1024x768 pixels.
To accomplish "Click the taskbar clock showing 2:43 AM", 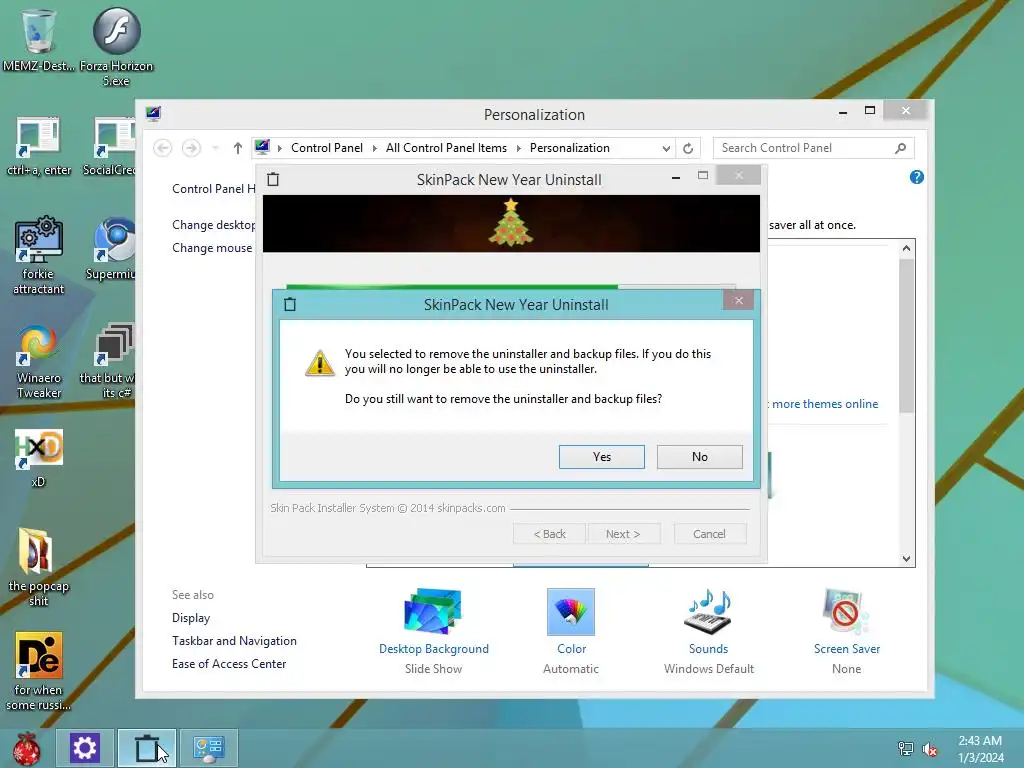I will pyautogui.click(x=980, y=748).
